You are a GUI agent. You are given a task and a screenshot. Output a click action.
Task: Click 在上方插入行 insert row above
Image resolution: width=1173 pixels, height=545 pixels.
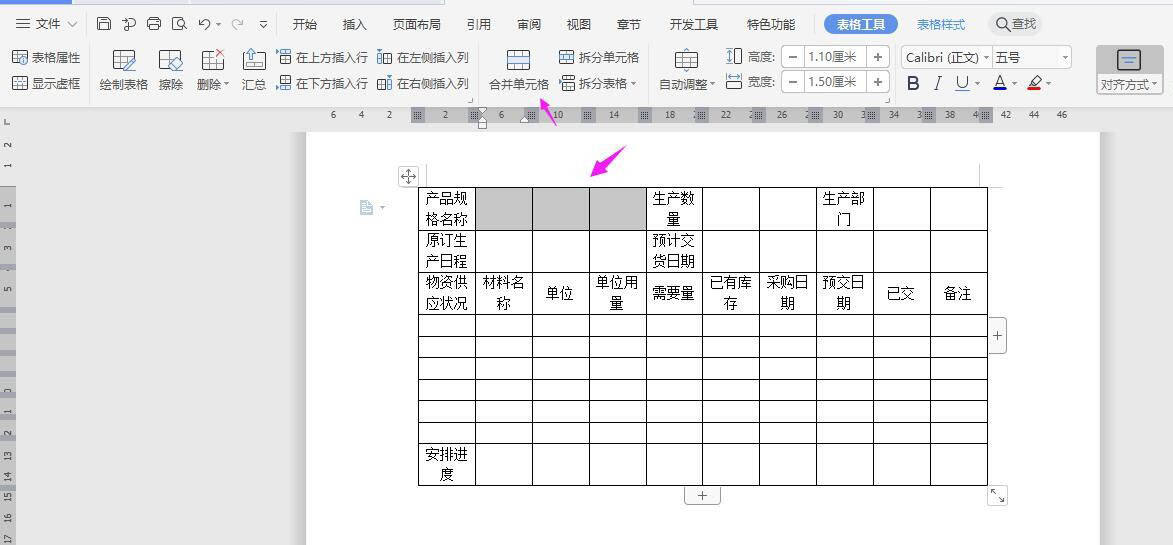(322, 58)
